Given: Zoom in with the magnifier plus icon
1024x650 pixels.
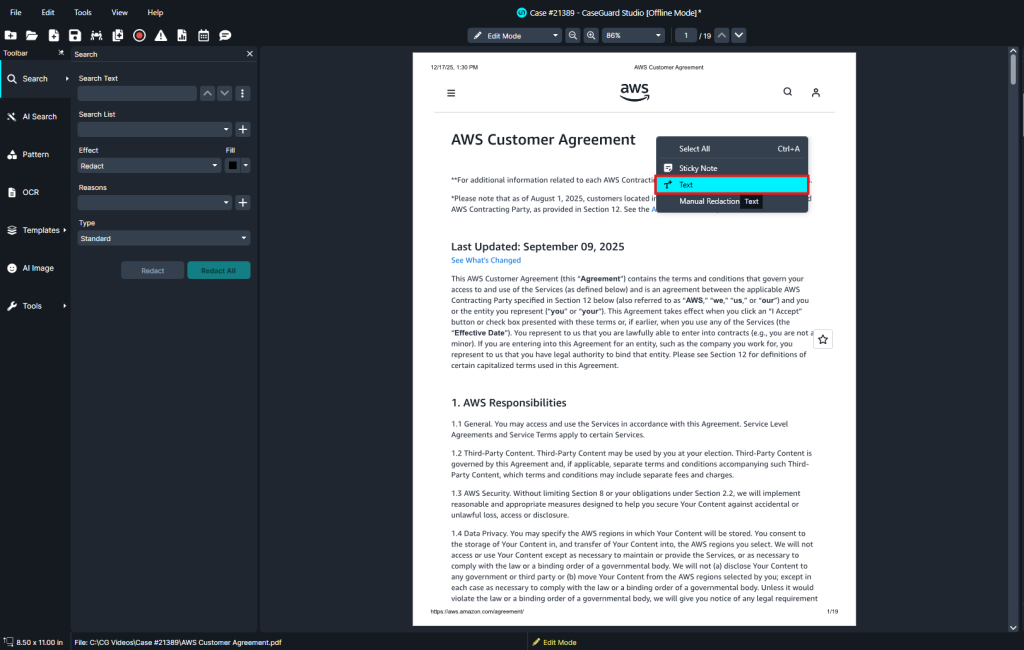Looking at the screenshot, I should (x=591, y=35).
